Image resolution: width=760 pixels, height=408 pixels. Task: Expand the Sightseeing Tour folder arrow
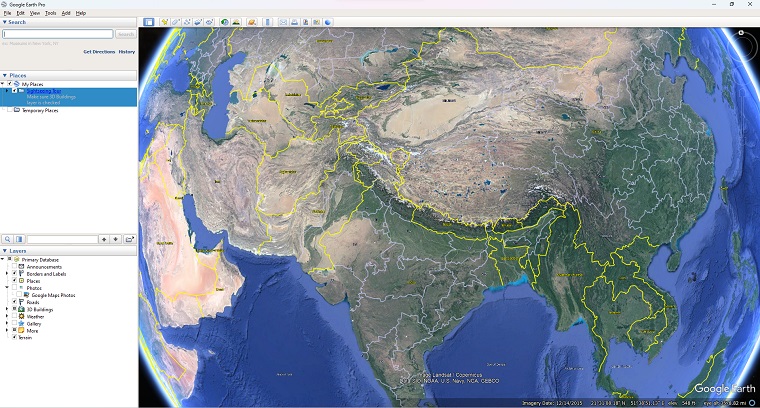[x=7, y=91]
